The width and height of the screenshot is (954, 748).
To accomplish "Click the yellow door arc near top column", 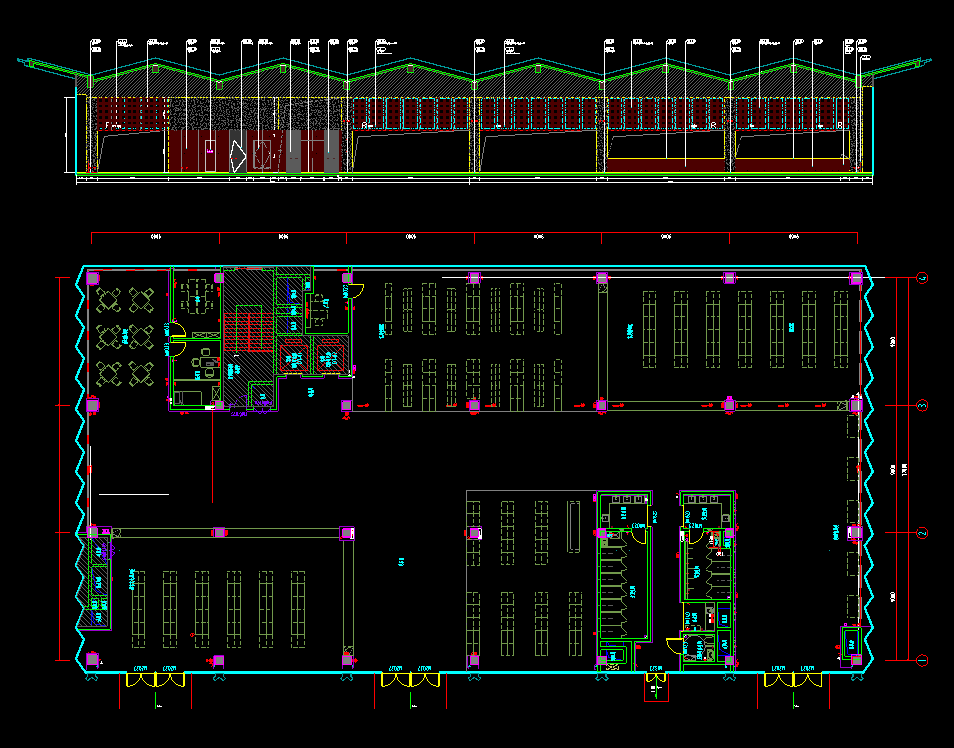I will [355, 290].
